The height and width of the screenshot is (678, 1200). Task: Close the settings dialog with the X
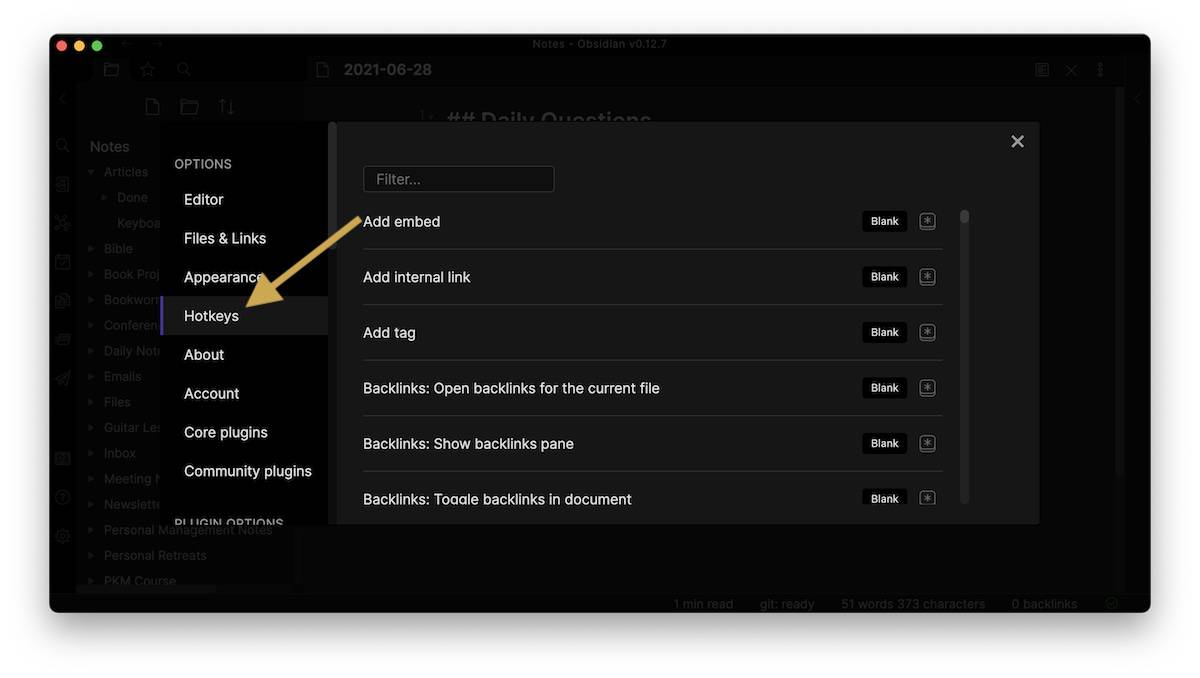[x=1017, y=142]
